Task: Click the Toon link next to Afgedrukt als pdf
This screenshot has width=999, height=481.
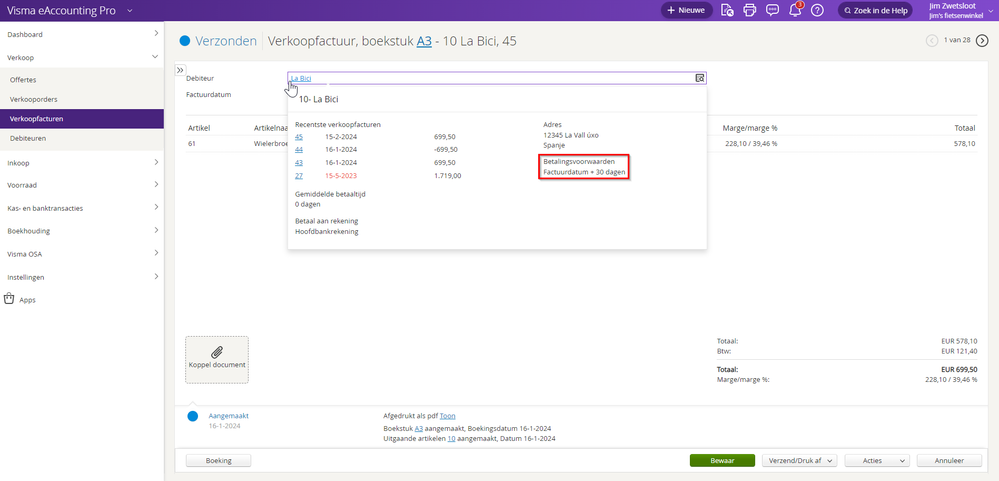Action: [447, 415]
